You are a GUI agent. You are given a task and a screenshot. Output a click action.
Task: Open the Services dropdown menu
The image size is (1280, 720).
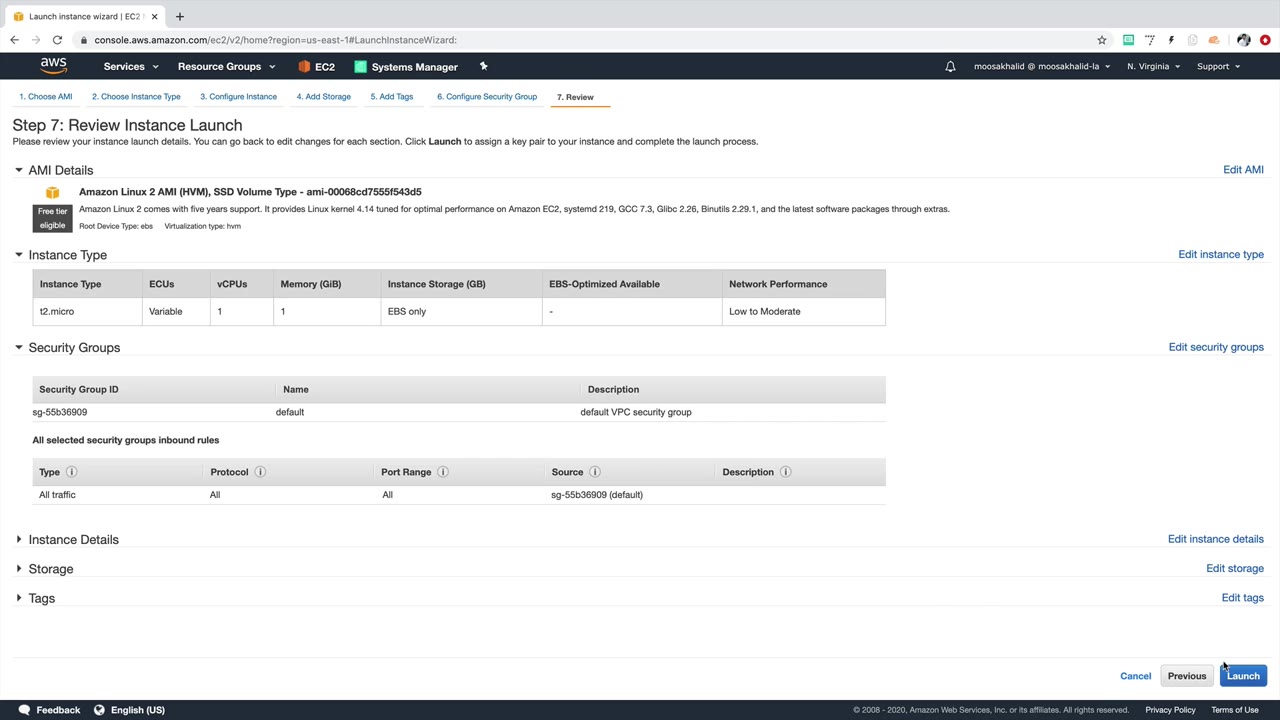click(x=131, y=67)
